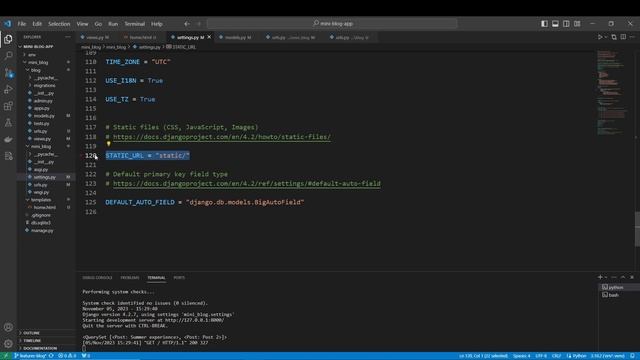Click the open changes icon in editor toolbar
Viewport: 640px width, 360px height.
(614, 37)
